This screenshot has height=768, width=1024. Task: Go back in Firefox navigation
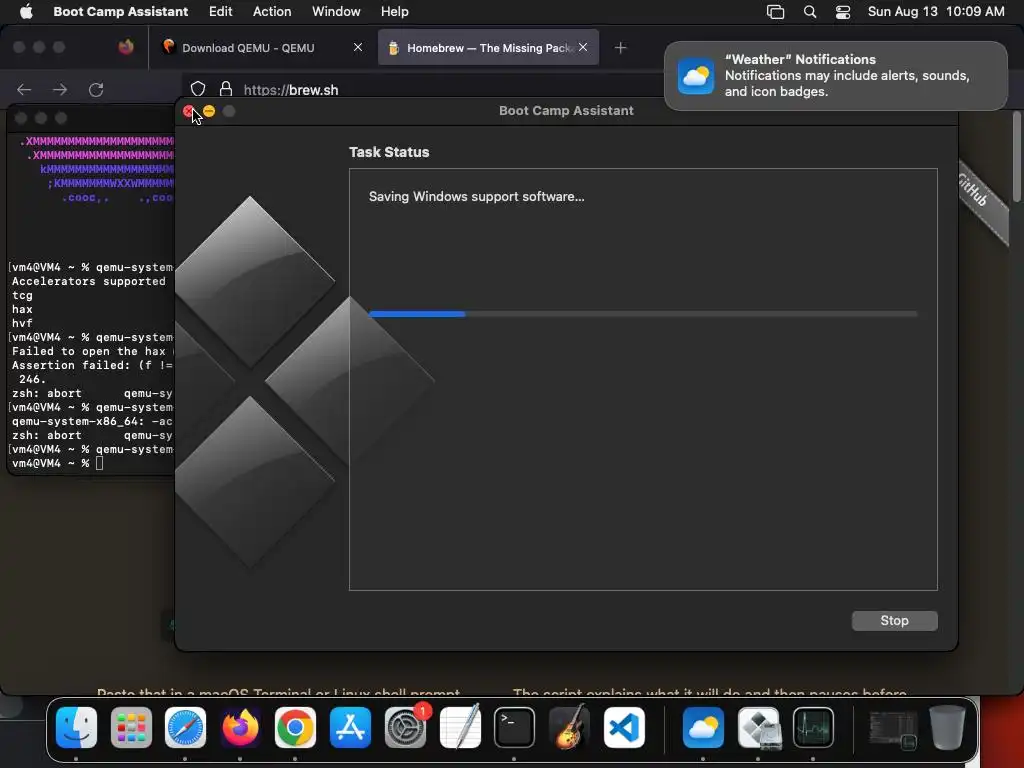(x=24, y=89)
